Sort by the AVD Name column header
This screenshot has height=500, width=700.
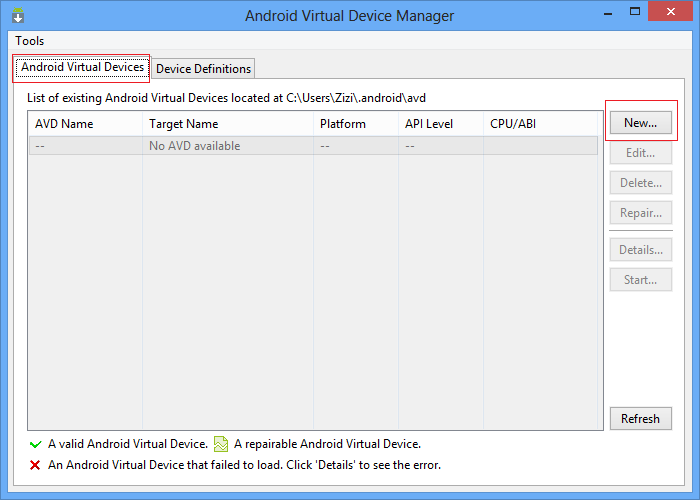[64, 124]
